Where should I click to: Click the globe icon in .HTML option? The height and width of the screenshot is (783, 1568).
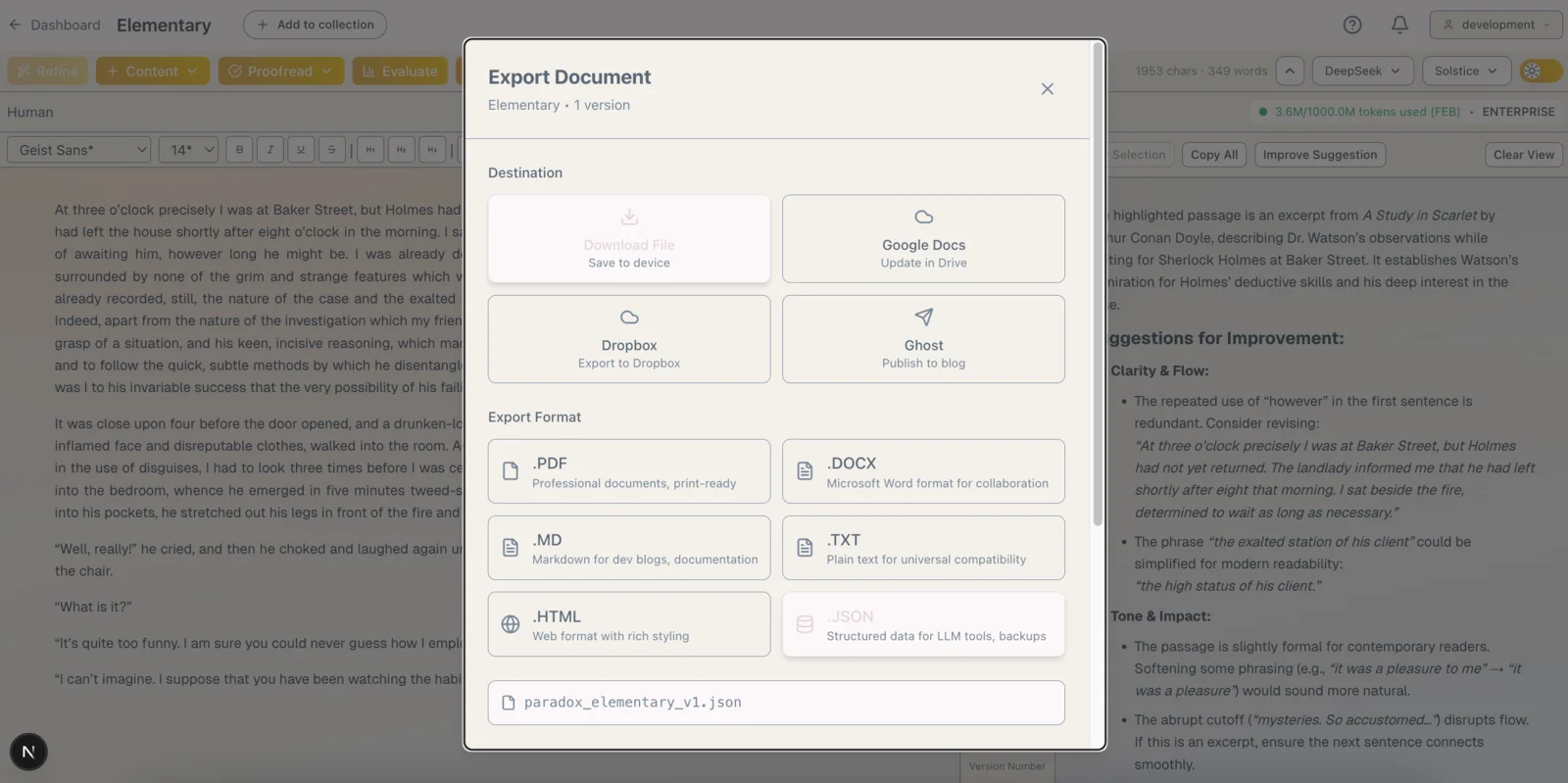[x=511, y=624]
